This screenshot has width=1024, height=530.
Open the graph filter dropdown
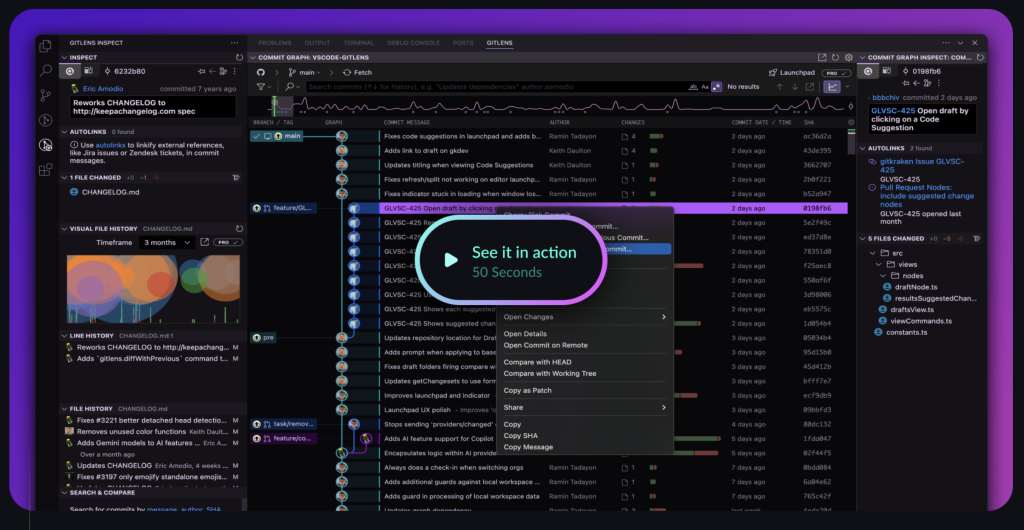[264, 86]
